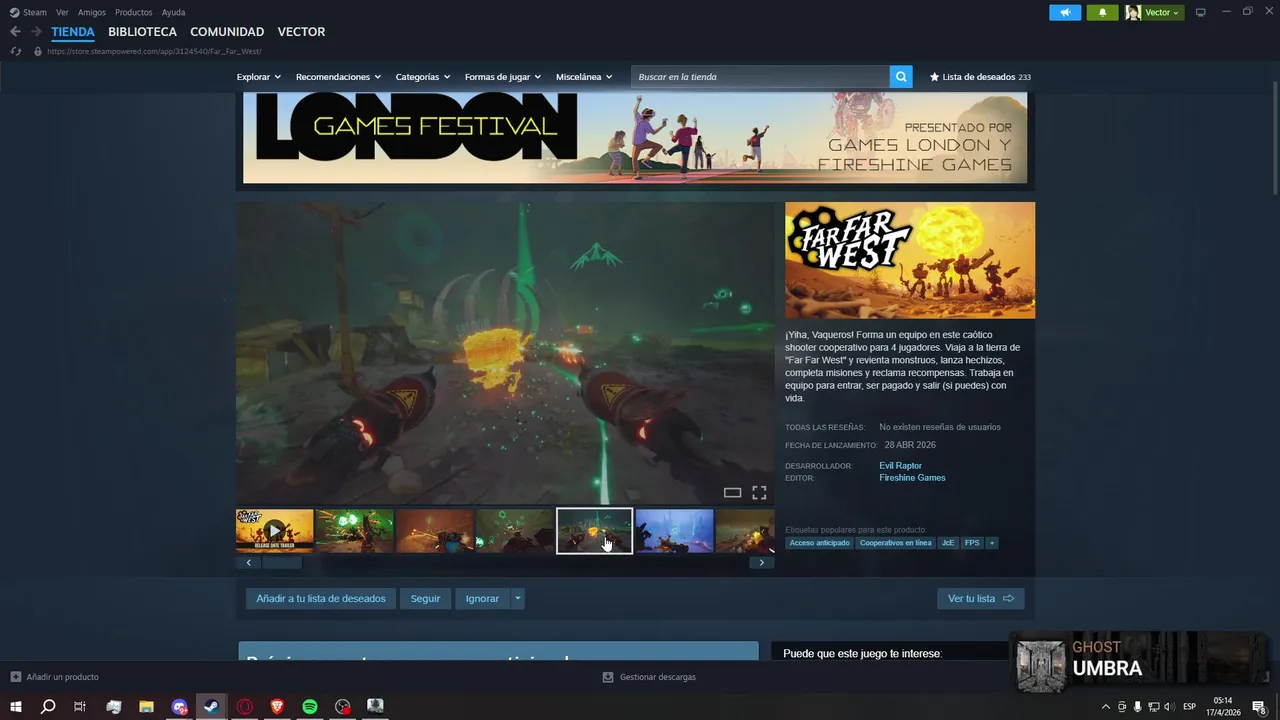Expand the Categorías dropdown
Image resolution: width=1280 pixels, height=720 pixels.
click(x=422, y=77)
